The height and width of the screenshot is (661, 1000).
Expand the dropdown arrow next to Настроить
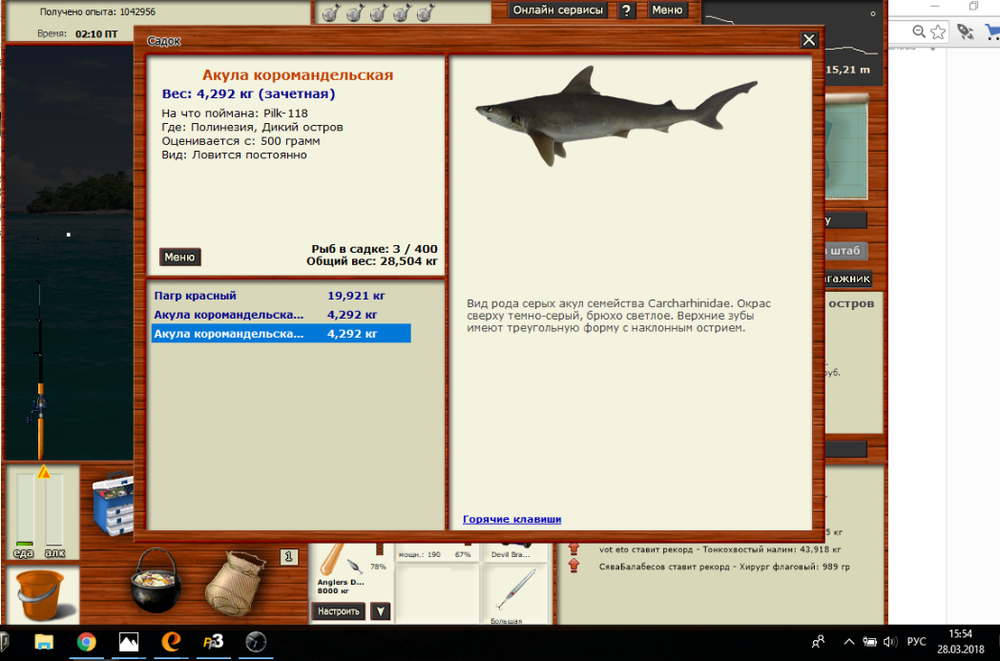pos(380,611)
